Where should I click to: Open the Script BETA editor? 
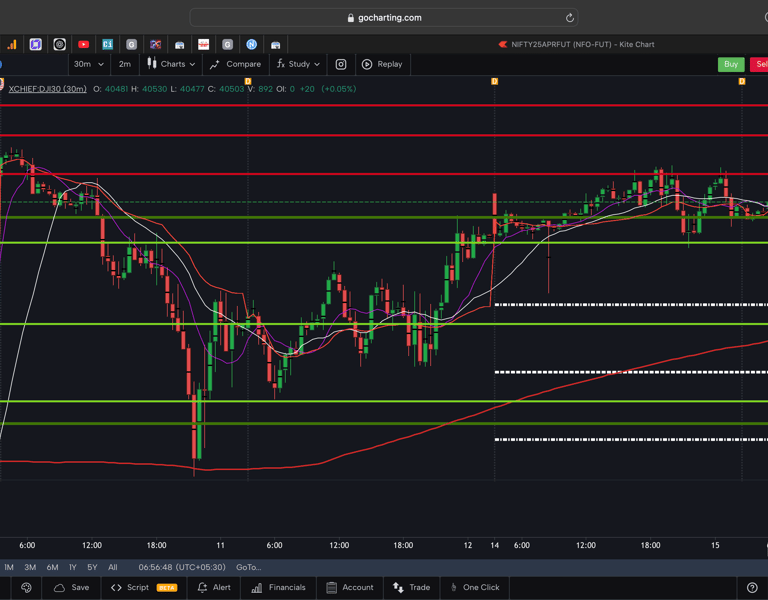[x=144, y=587]
